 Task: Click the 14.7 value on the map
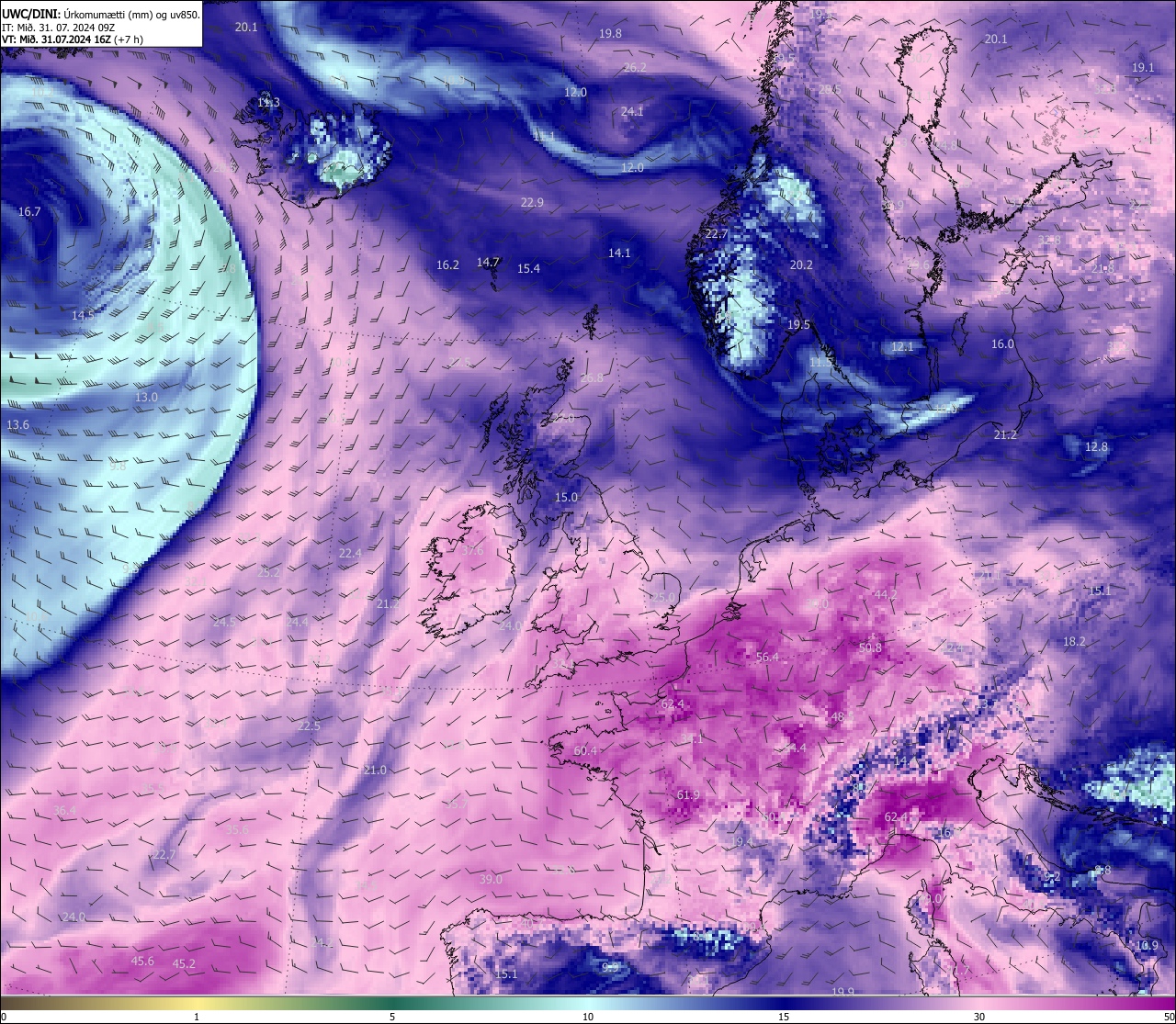[x=488, y=263]
